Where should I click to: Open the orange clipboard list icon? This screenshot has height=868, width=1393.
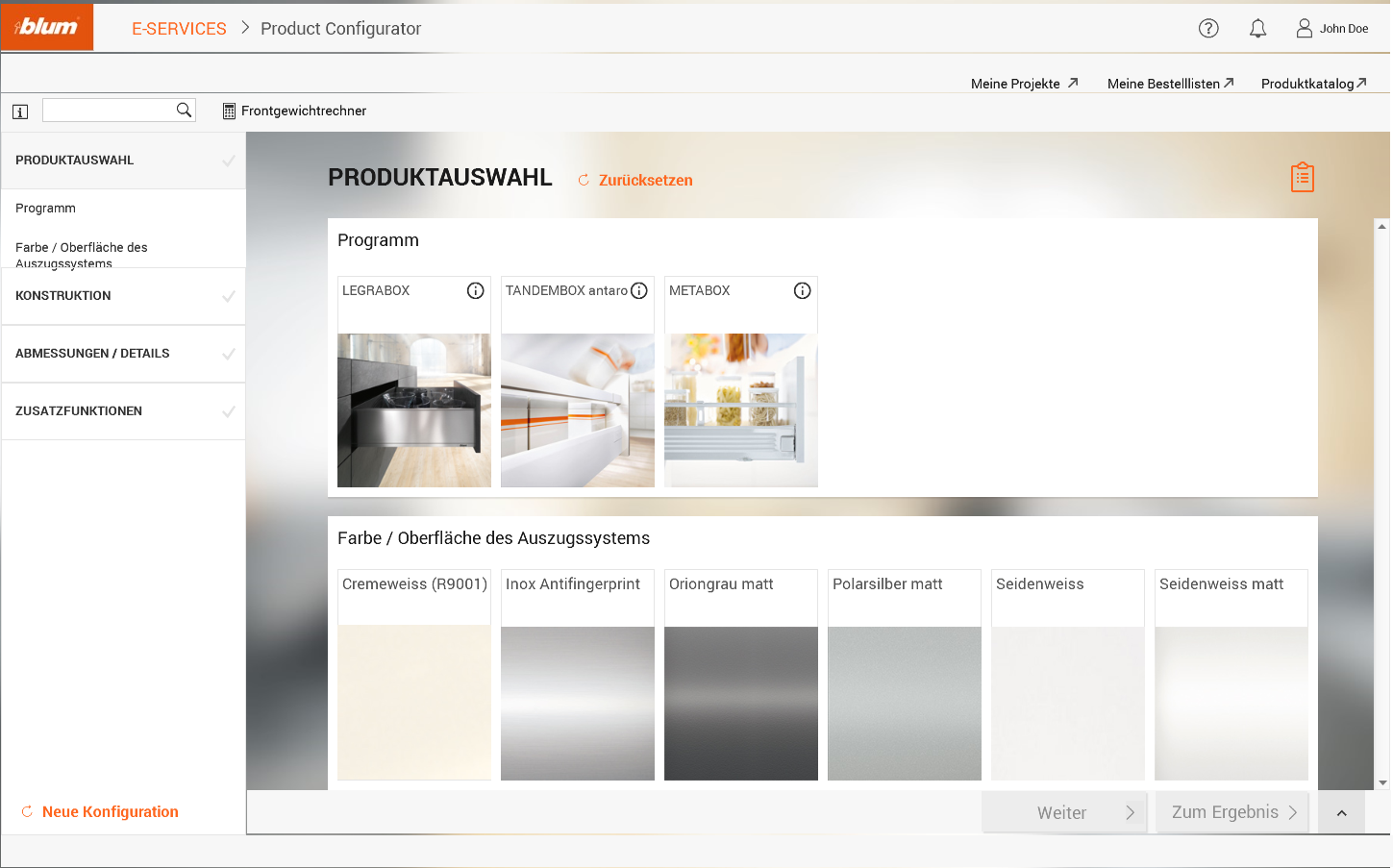[x=1302, y=177]
